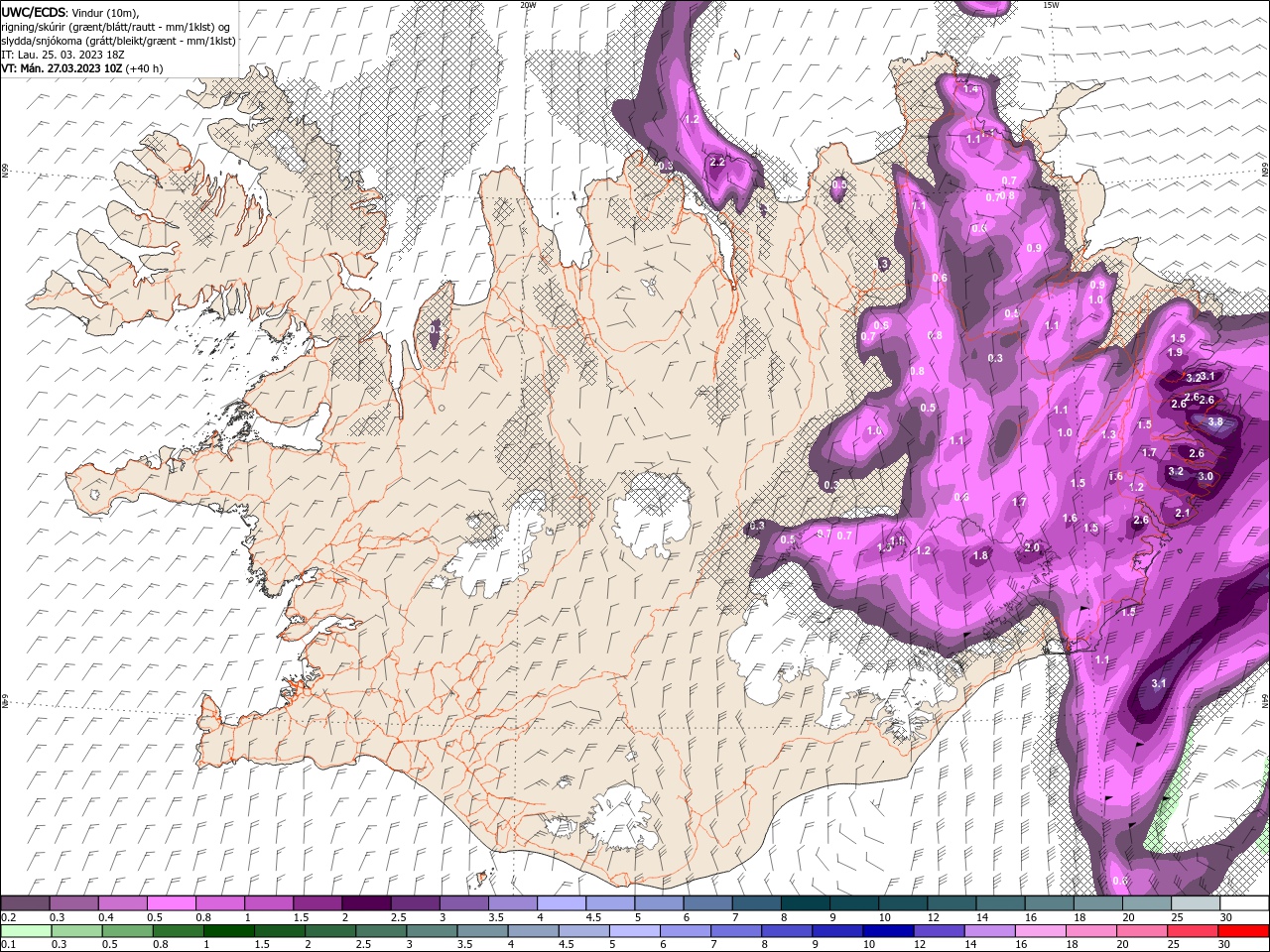Pick upper scale swatch between 0.2 and 0.3
Viewport: 1270px width, 952px height.
pos(25,903)
